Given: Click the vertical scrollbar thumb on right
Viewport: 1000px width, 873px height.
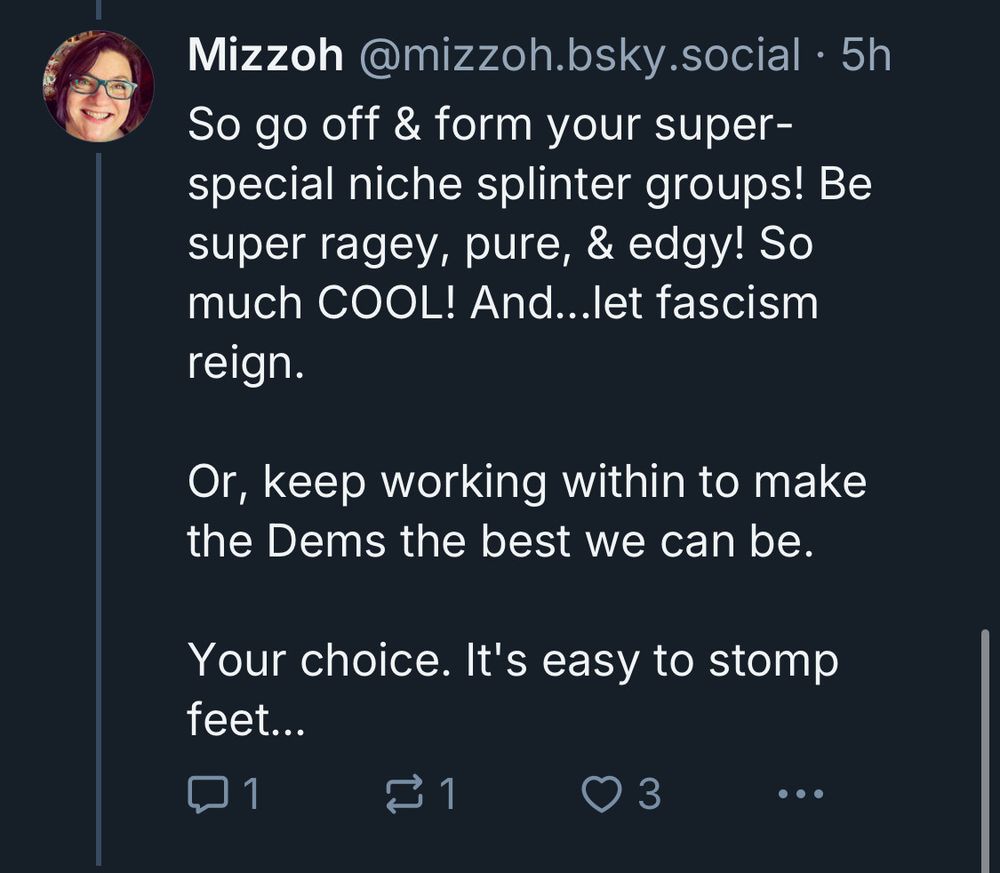Looking at the screenshot, I should pyautogui.click(x=986, y=751).
